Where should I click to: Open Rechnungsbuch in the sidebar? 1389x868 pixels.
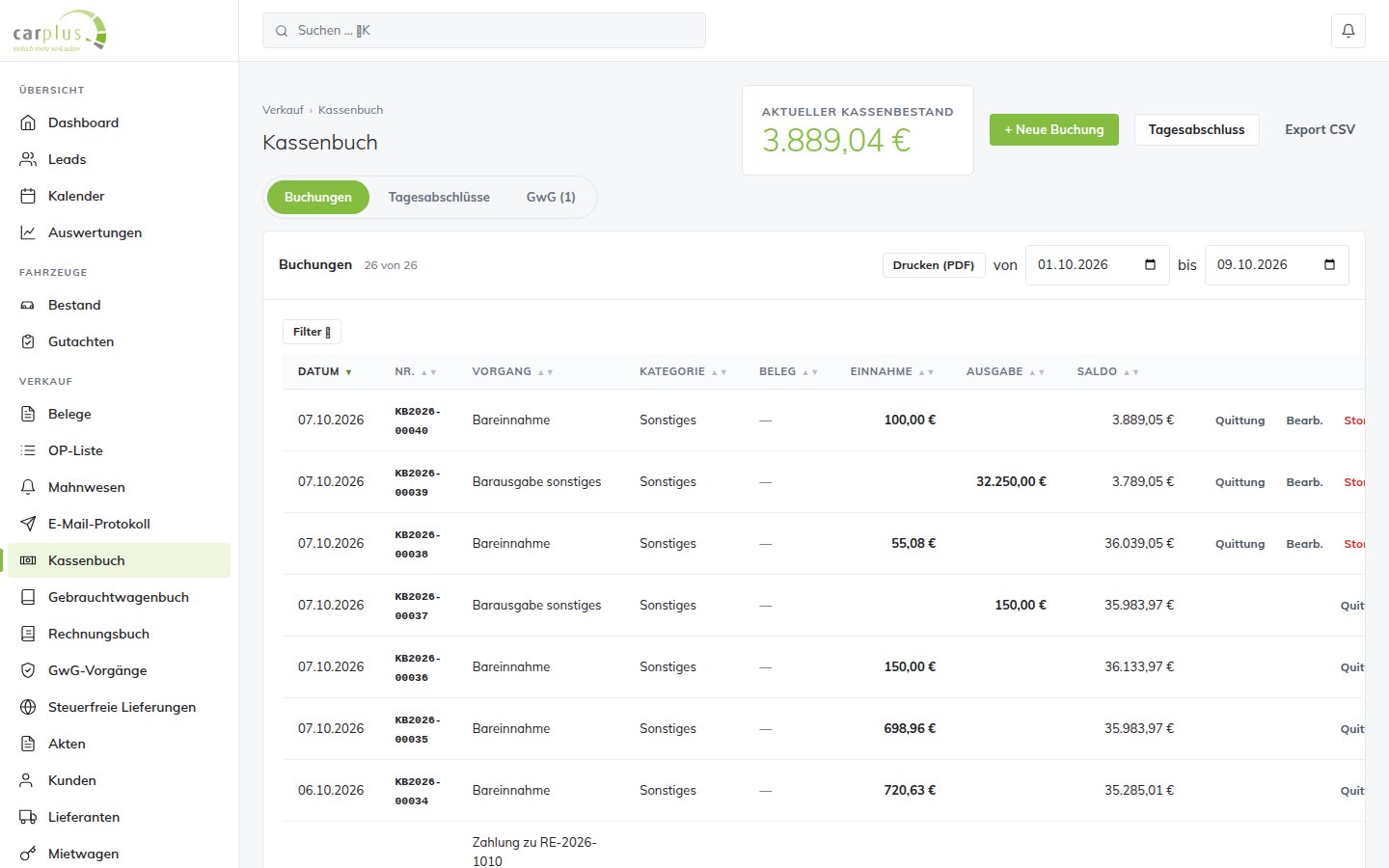click(x=119, y=634)
